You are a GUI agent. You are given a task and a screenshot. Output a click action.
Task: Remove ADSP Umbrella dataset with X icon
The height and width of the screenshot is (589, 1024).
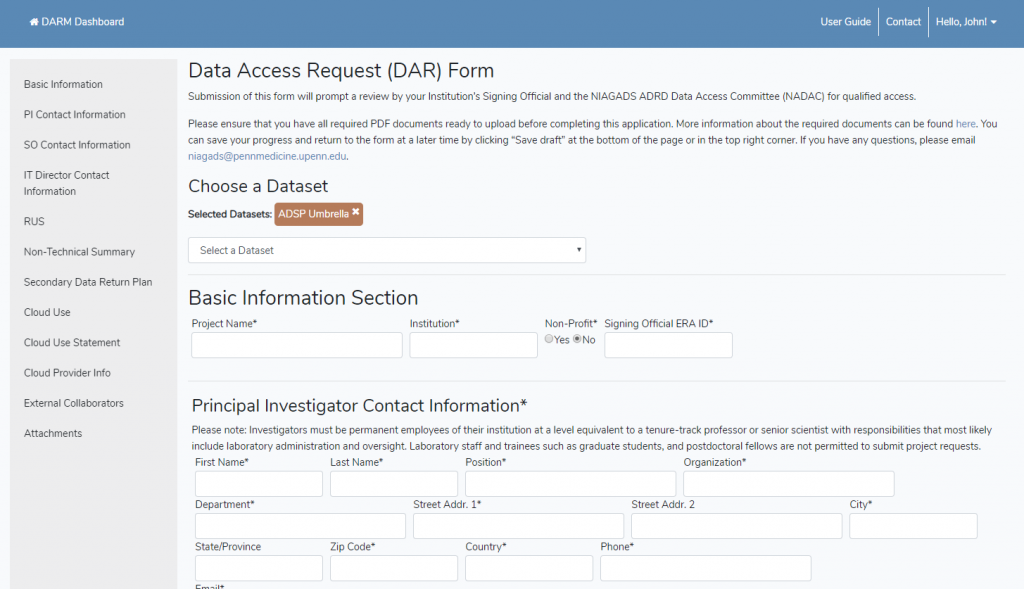356,212
